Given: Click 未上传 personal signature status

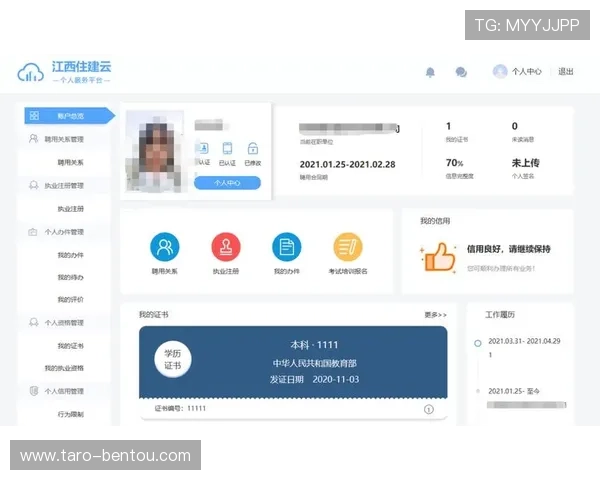Looking at the screenshot, I should pyautogui.click(x=526, y=163).
